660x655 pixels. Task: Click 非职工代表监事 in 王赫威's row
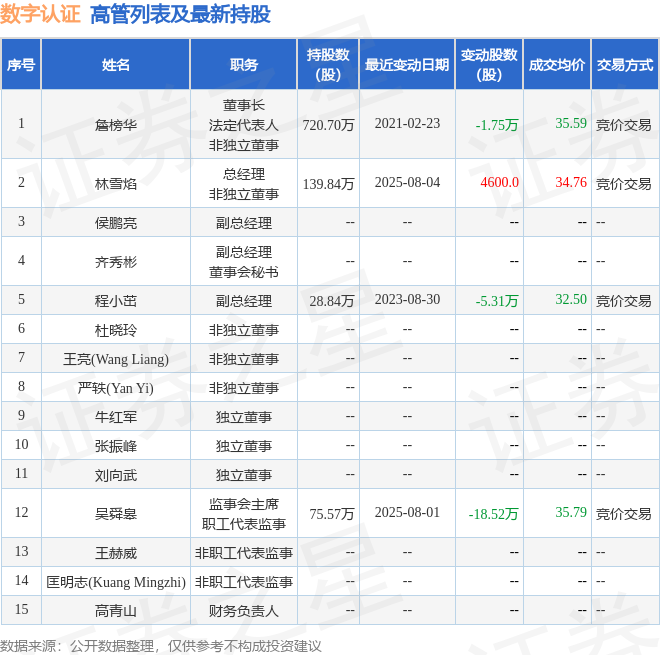[x=244, y=553]
